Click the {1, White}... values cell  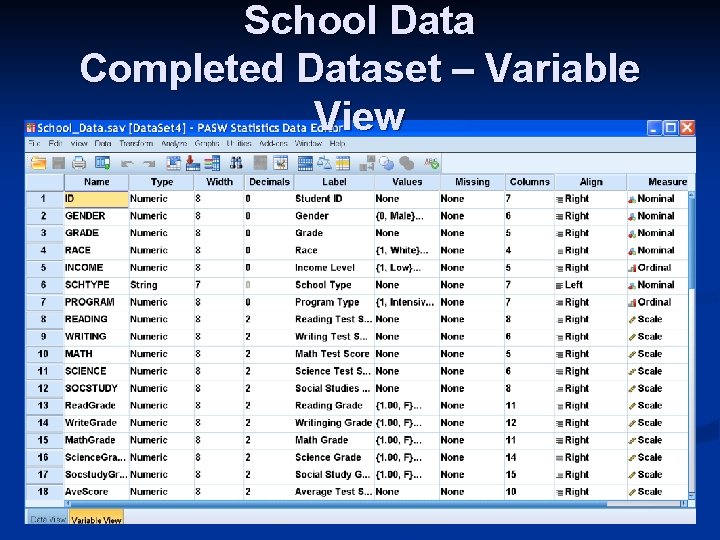click(407, 250)
